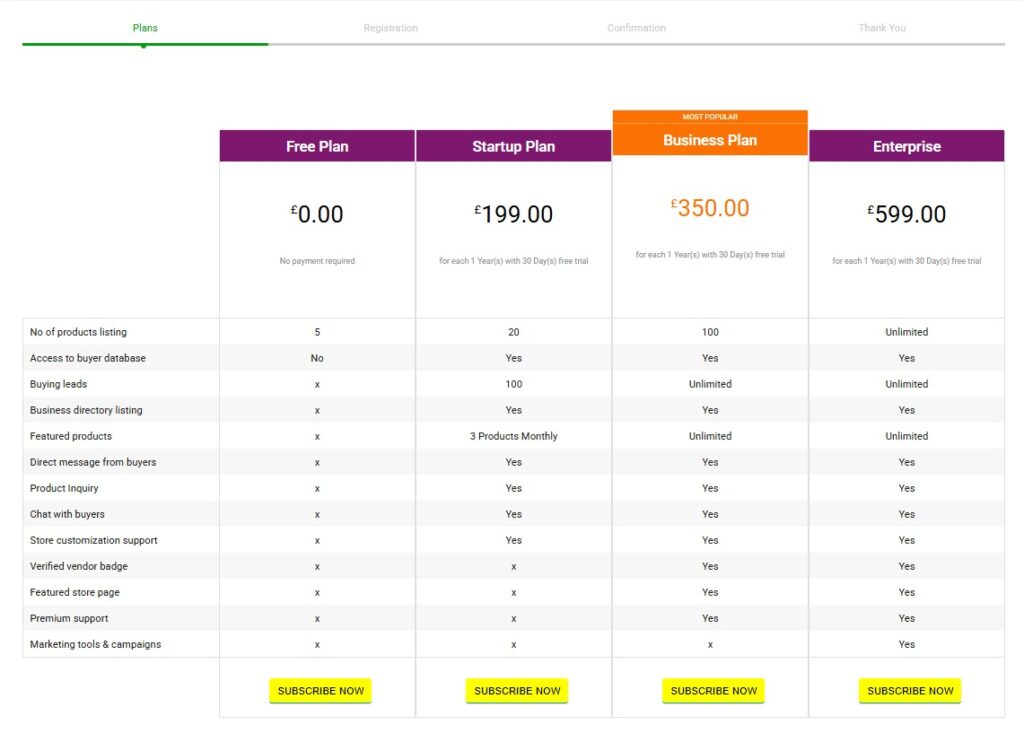Subscribe to the Free Plan
Viewport: 1024px width, 742px height.
(320, 691)
